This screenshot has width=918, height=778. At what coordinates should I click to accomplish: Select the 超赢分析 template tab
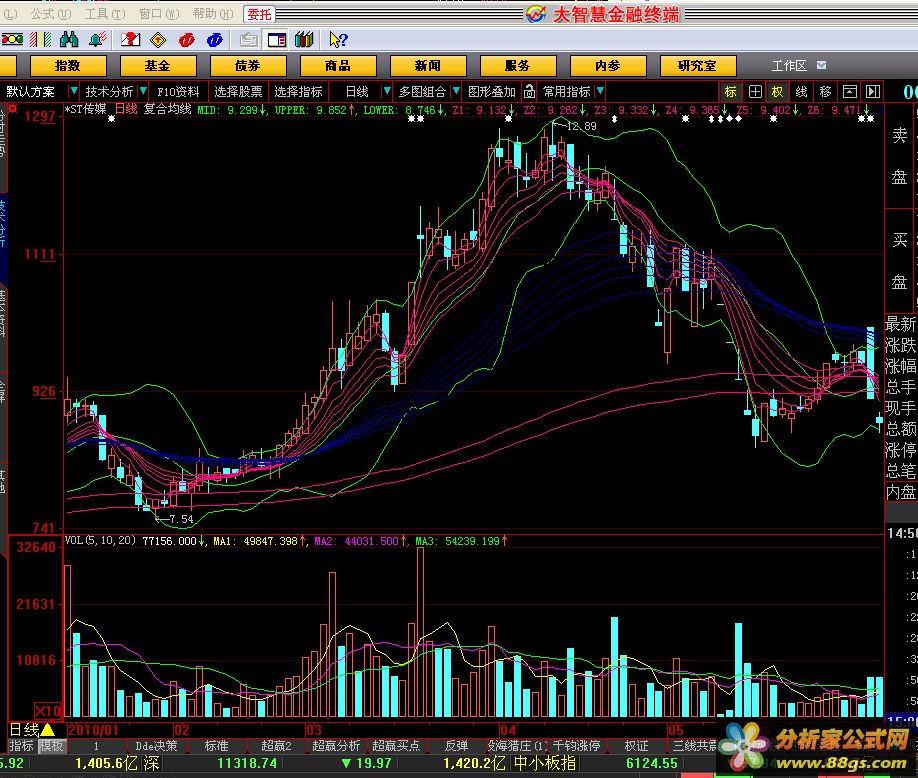[x=336, y=746]
